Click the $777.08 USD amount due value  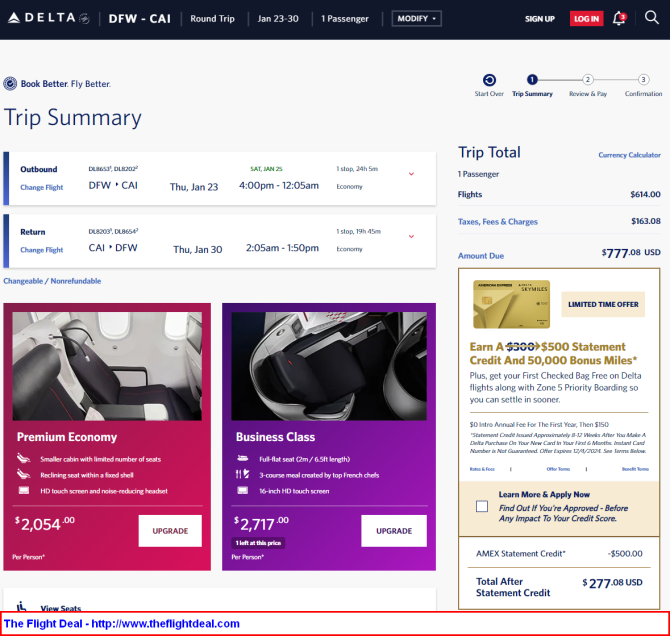click(631, 253)
